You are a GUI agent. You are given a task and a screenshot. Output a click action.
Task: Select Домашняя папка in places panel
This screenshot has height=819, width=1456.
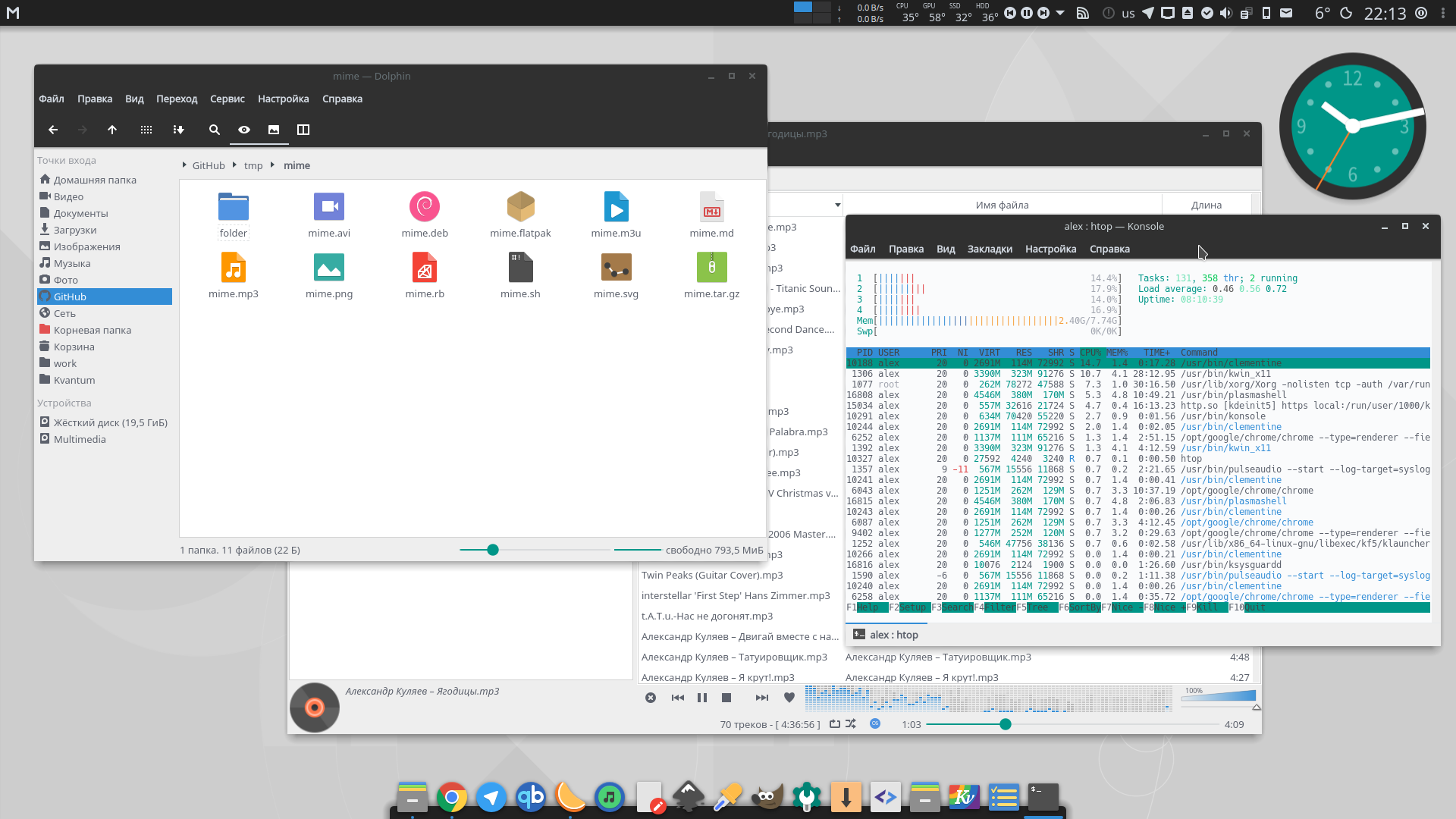105,180
